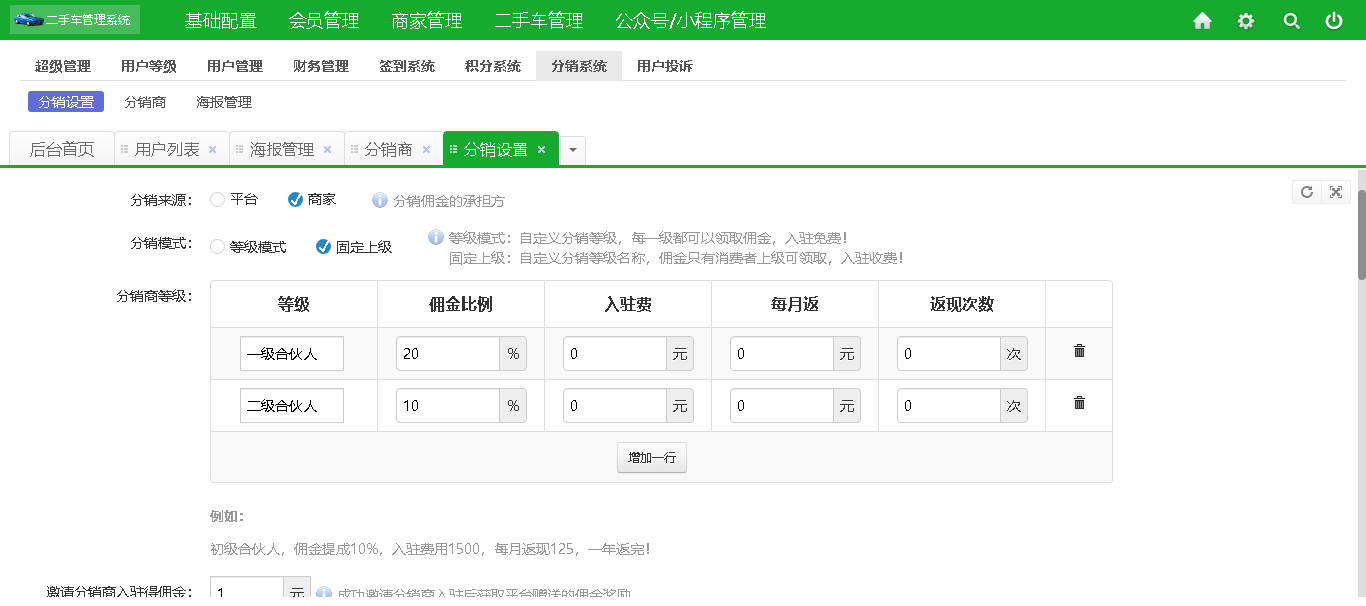1366x606 pixels.
Task: Open the tab list dropdown arrow
Action: (x=572, y=148)
